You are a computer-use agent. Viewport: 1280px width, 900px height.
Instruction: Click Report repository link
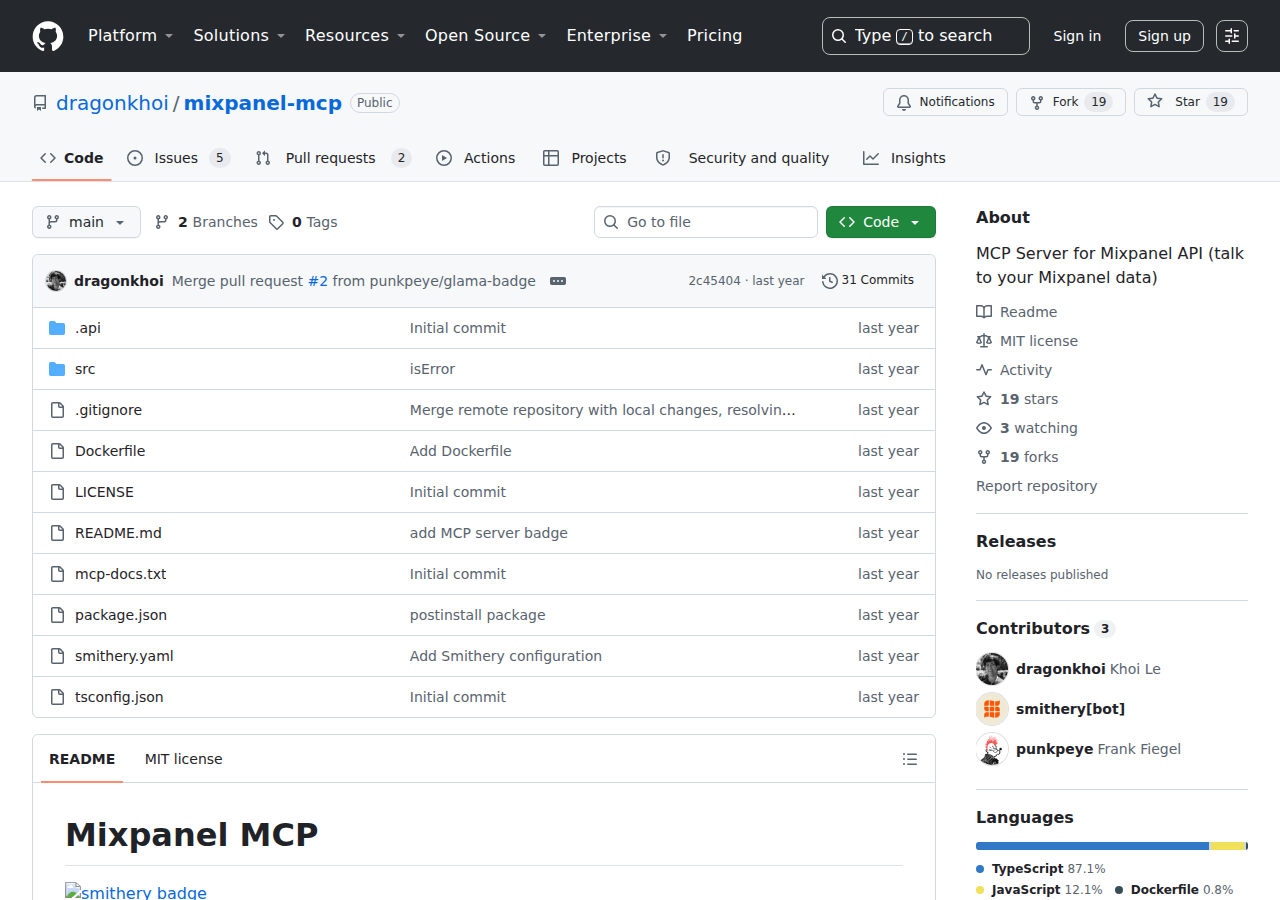pos(1036,486)
